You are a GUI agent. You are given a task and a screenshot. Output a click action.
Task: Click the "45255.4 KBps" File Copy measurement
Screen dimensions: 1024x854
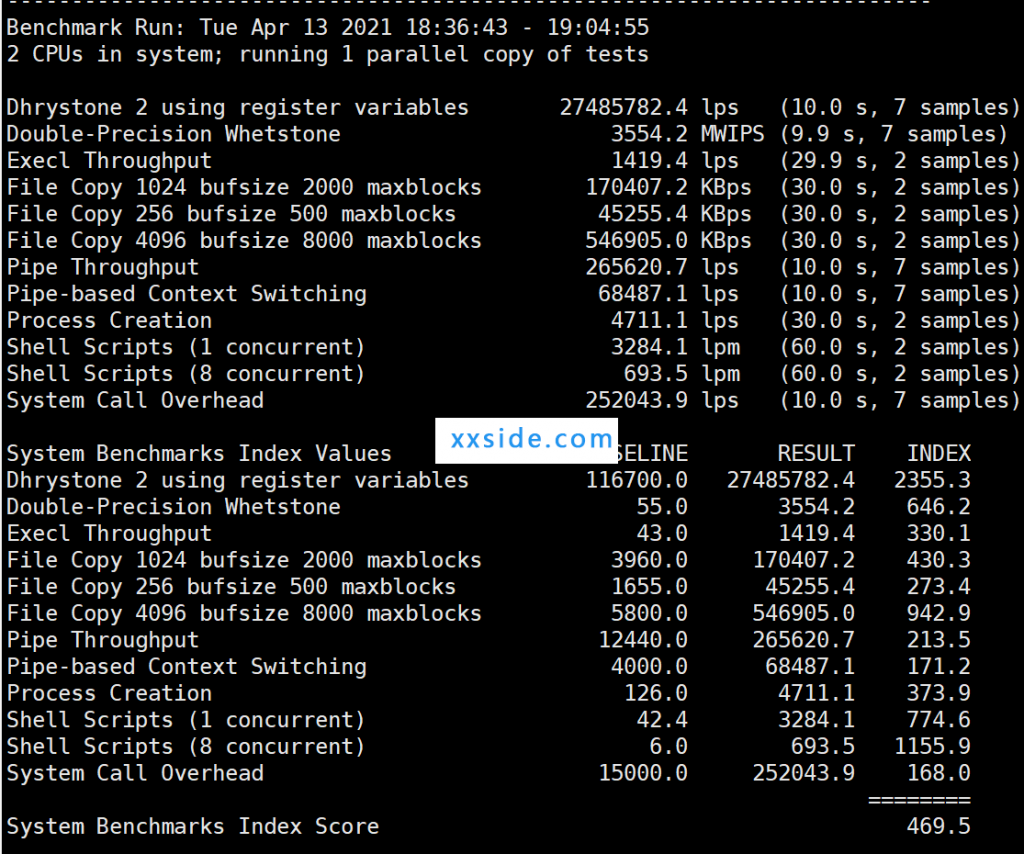(x=675, y=214)
